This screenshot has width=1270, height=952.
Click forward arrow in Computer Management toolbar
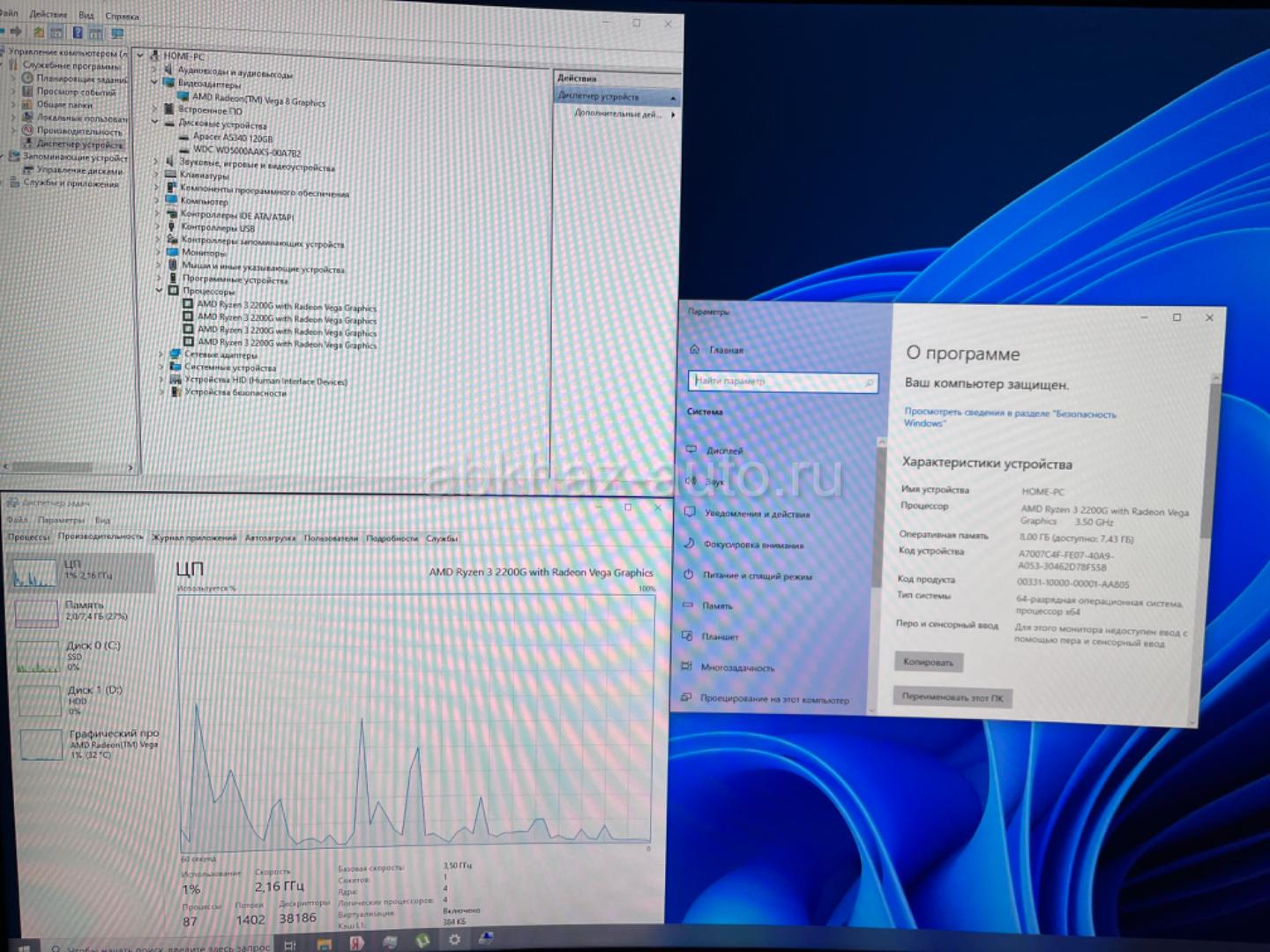[17, 32]
